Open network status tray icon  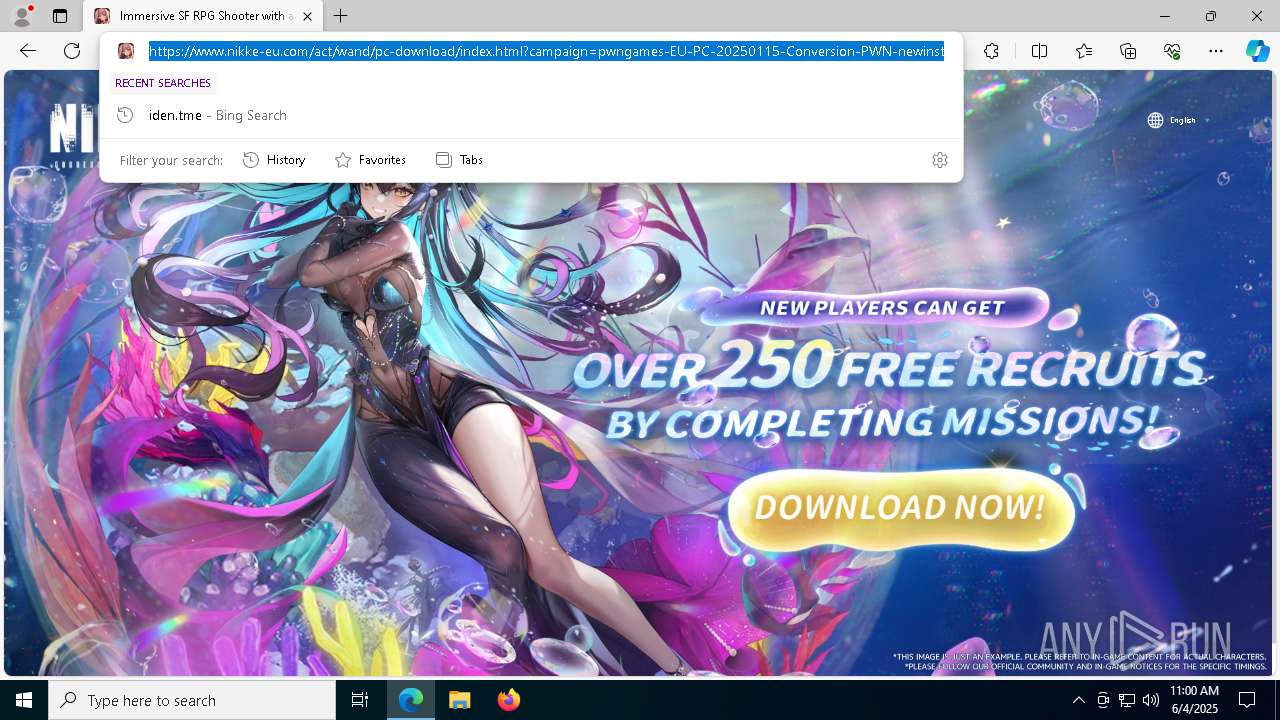coord(1127,700)
